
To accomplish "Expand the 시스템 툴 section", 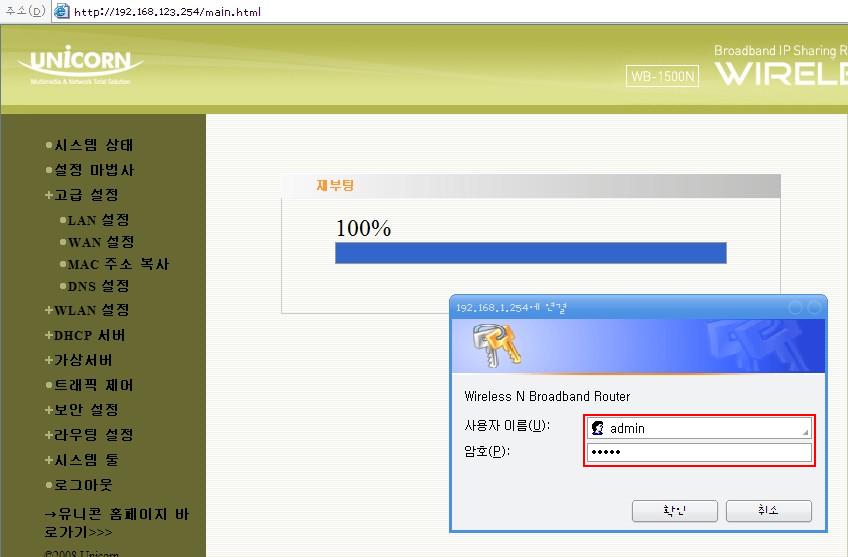I will point(82,460).
